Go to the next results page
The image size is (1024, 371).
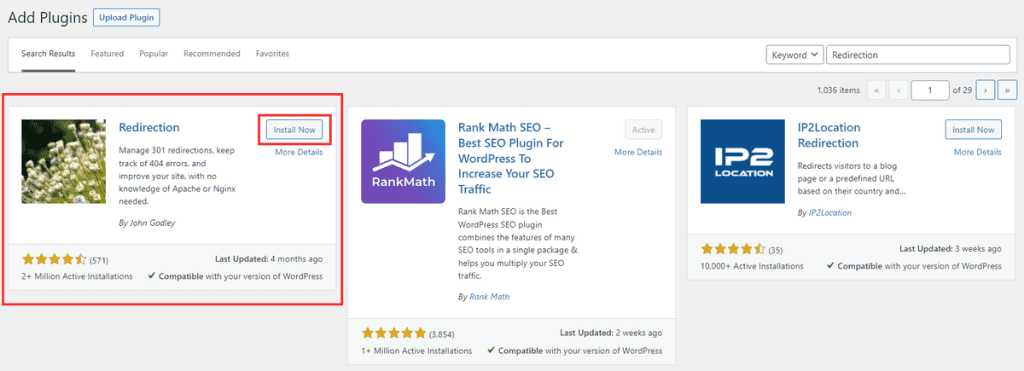point(985,90)
